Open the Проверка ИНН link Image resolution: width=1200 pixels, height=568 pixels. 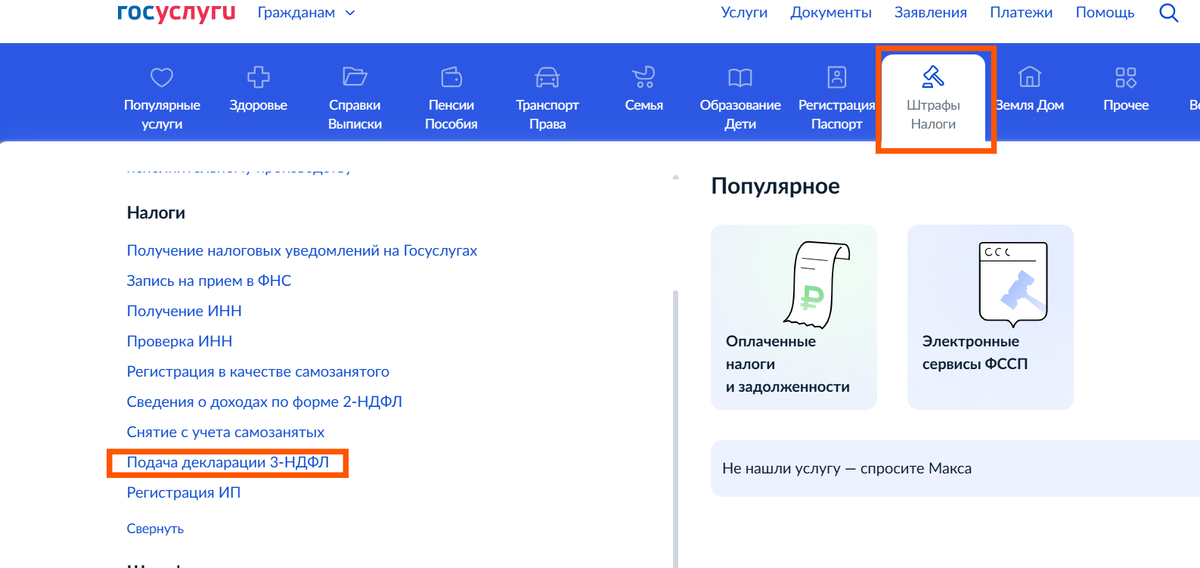point(180,341)
